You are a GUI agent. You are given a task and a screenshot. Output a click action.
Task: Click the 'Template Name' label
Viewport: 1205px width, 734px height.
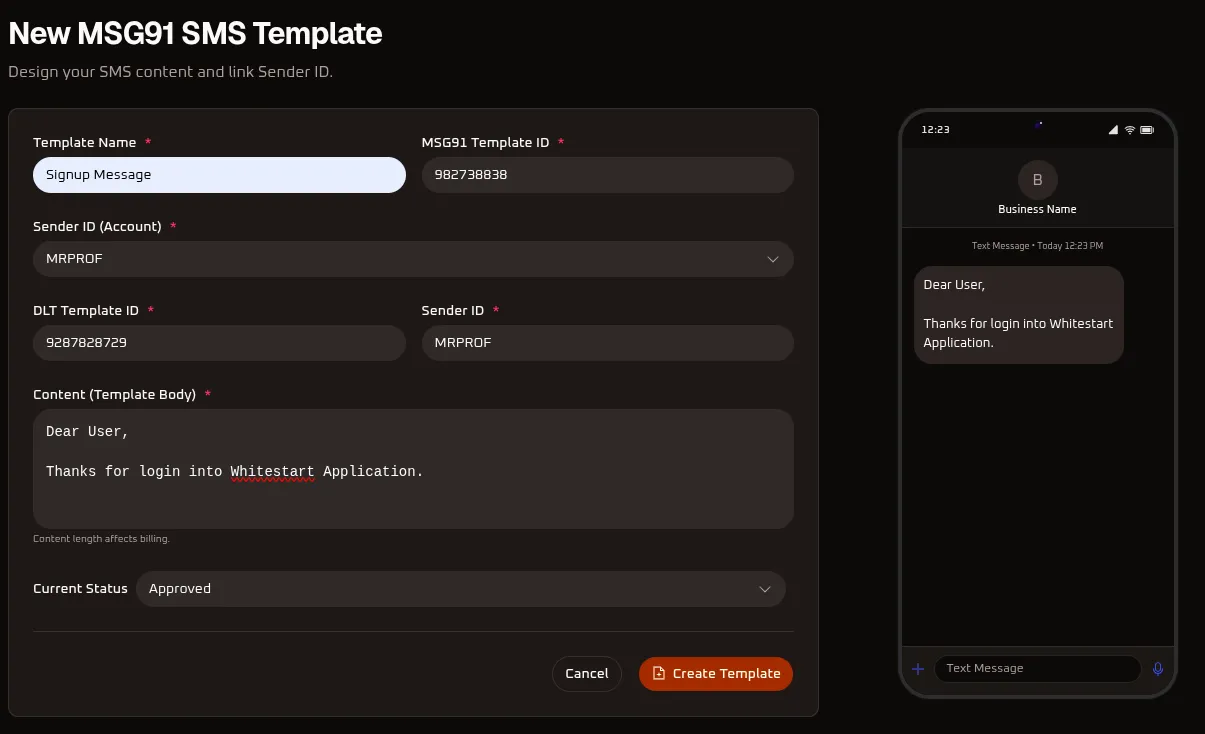tap(84, 143)
